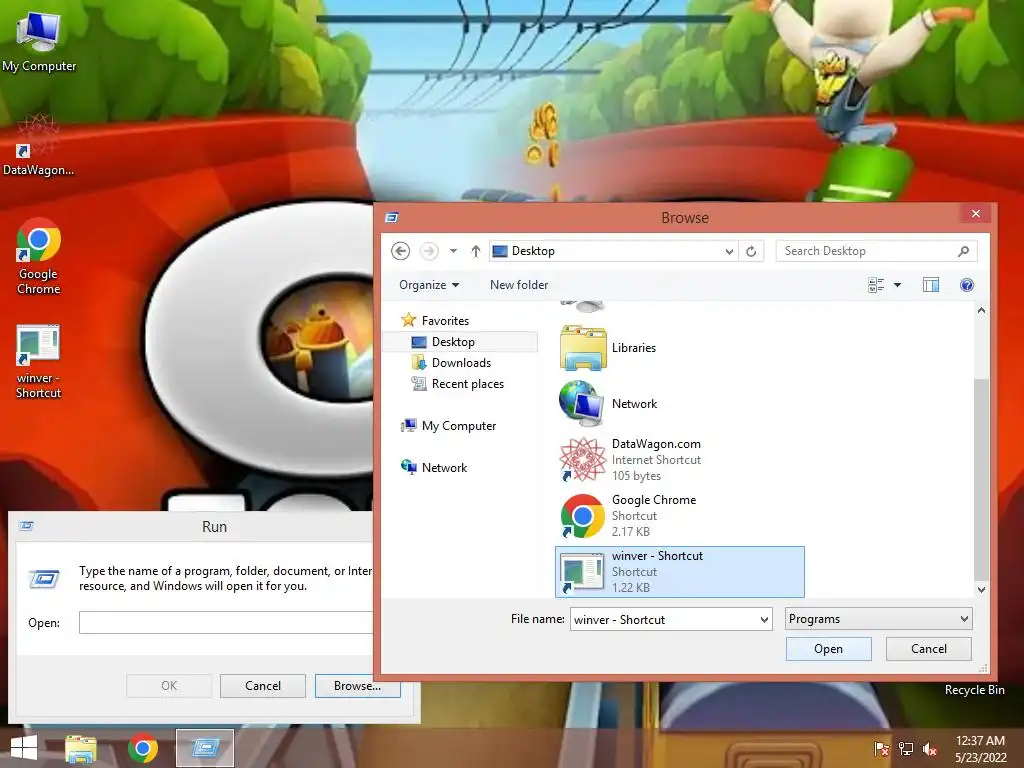Select Network in the navigation pane

pos(434,468)
